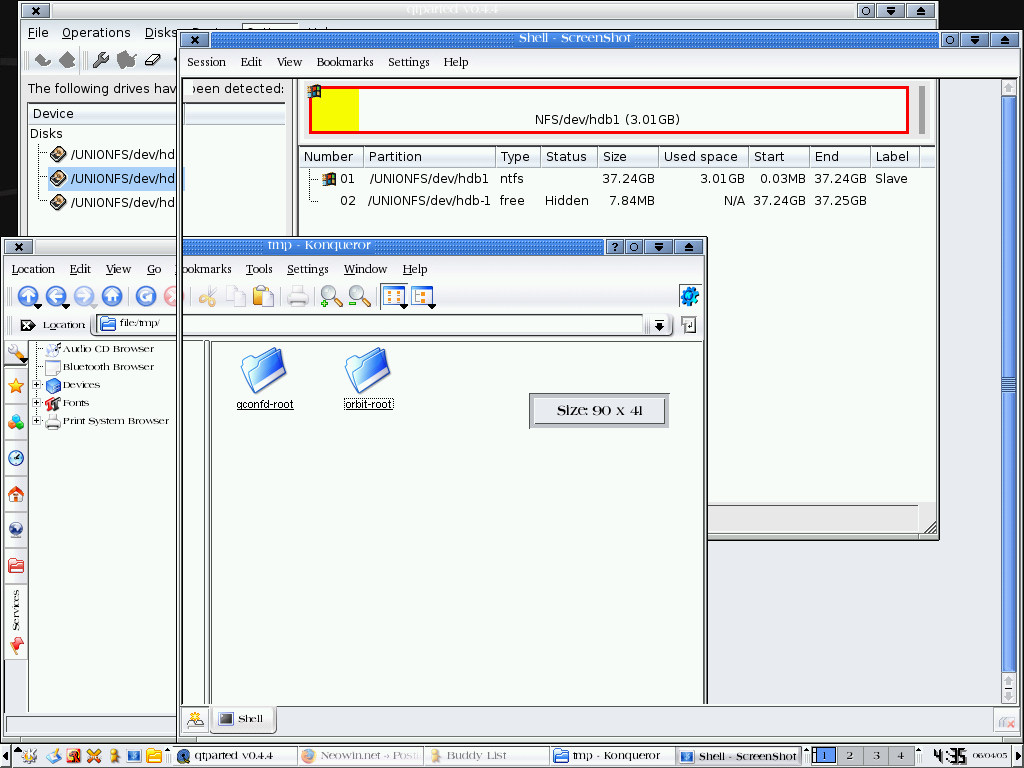1024x768 pixels.
Task: Open the gear settings icon in Konqueror toolbar
Action: (689, 295)
